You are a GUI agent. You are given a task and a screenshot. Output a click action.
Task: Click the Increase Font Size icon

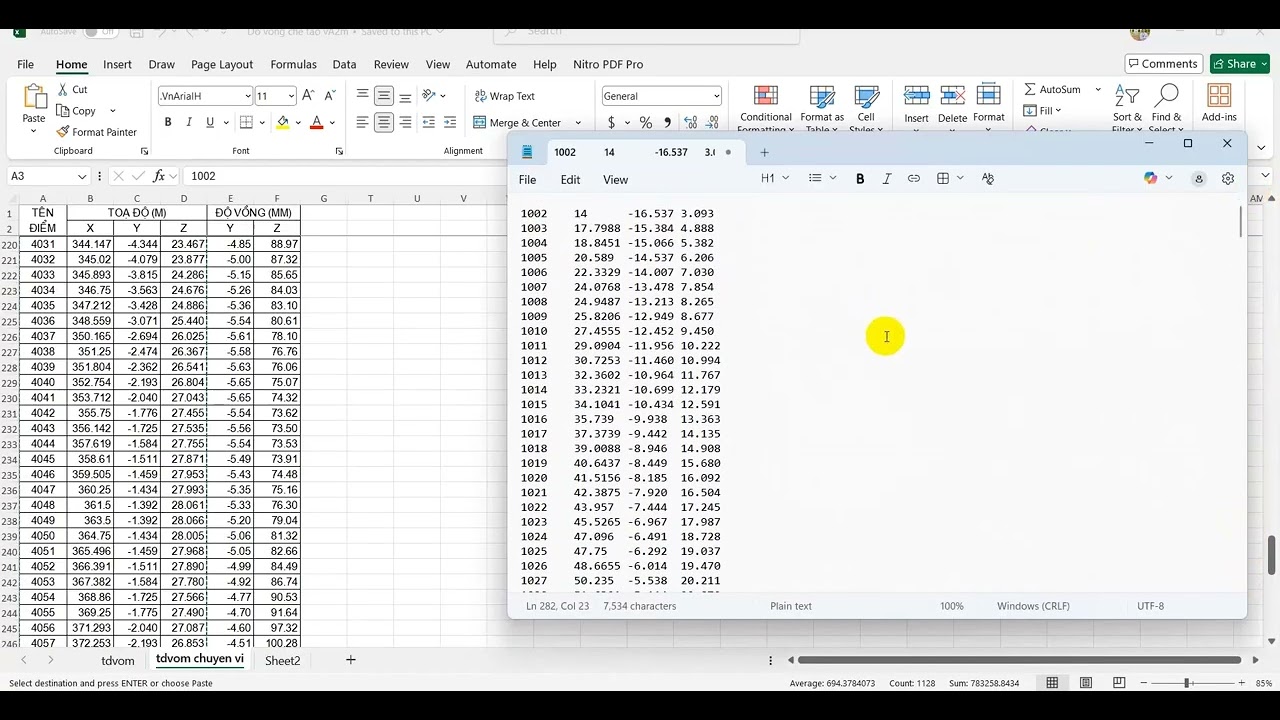pos(308,96)
